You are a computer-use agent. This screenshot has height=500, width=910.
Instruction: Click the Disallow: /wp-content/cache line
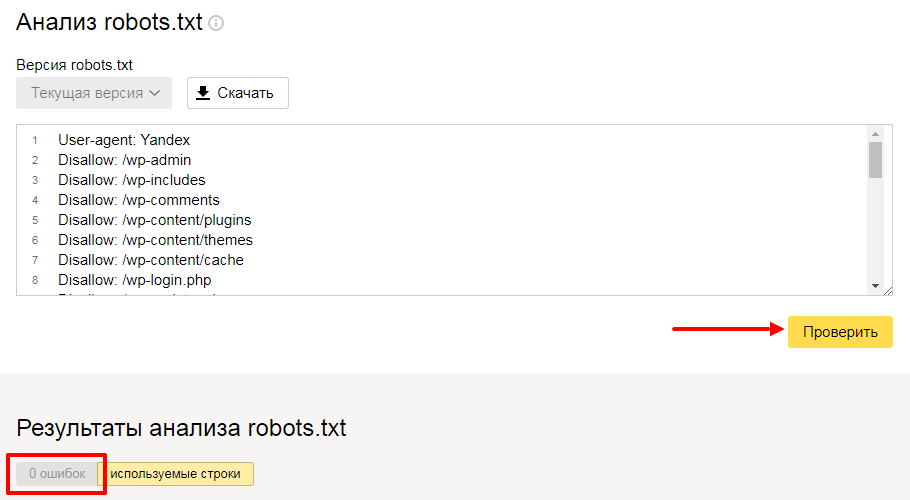[x=151, y=260]
